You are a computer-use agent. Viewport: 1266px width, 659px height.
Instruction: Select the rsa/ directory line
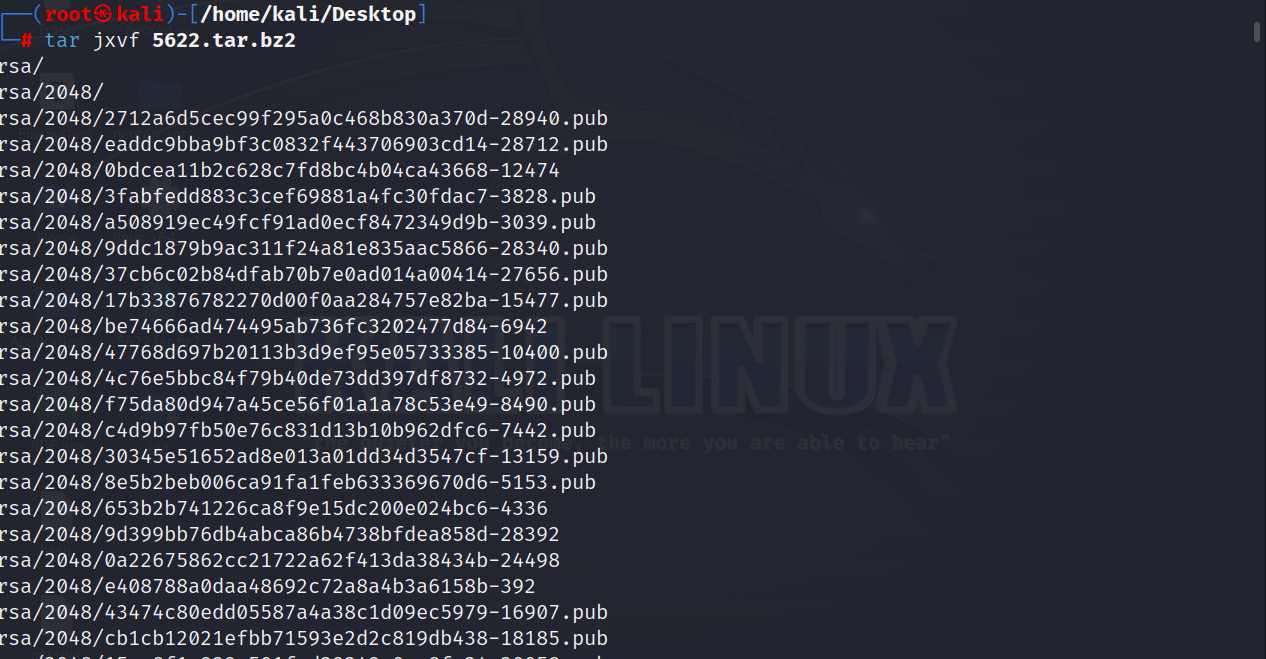20,66
